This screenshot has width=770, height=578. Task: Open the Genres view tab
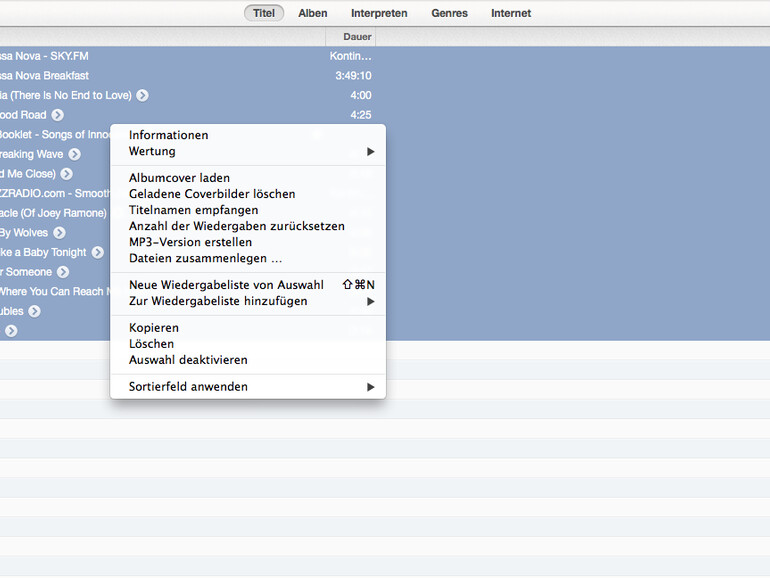449,13
